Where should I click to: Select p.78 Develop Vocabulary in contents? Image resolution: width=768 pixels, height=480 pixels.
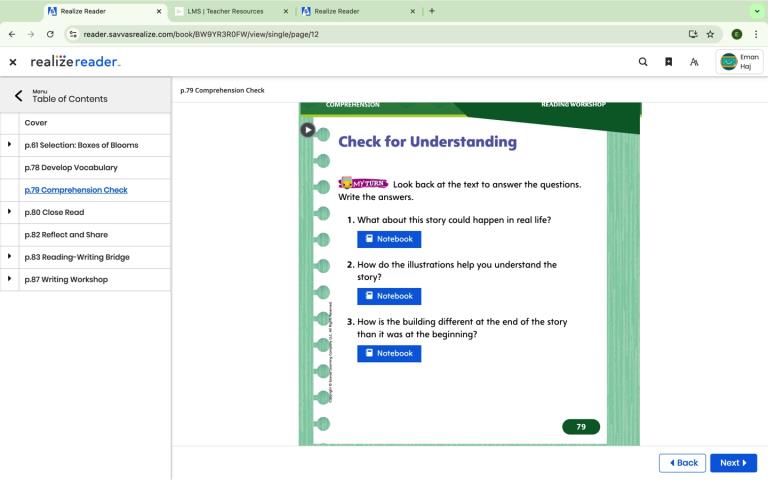pyautogui.click(x=71, y=168)
